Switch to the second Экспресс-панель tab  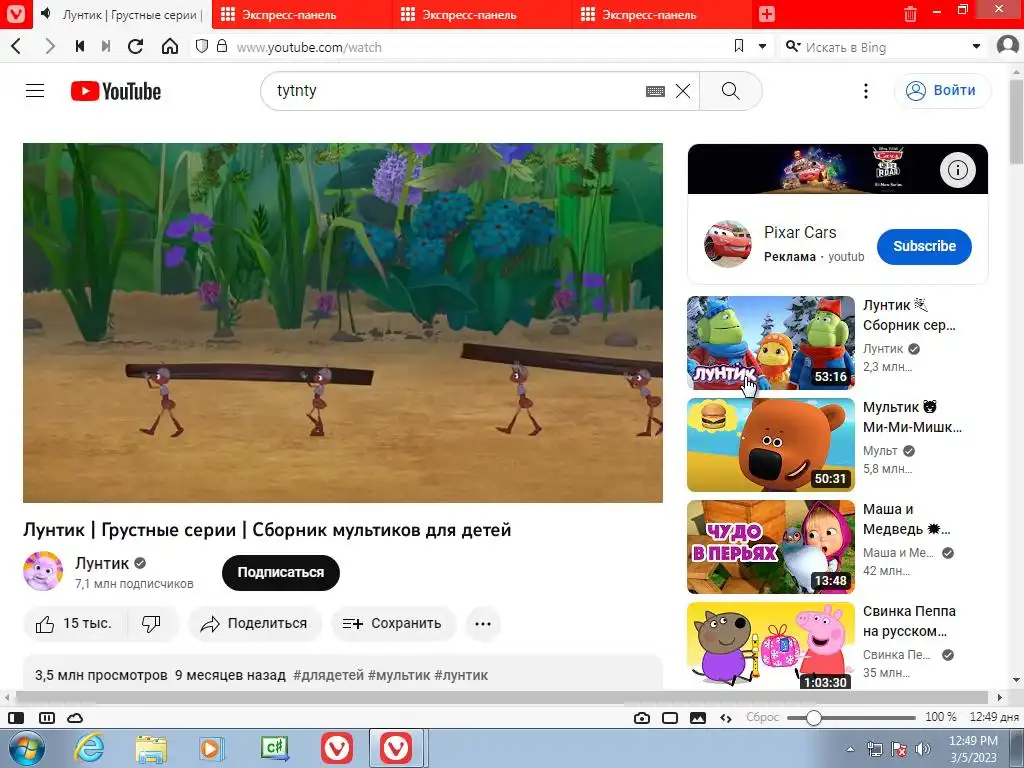(x=482, y=14)
